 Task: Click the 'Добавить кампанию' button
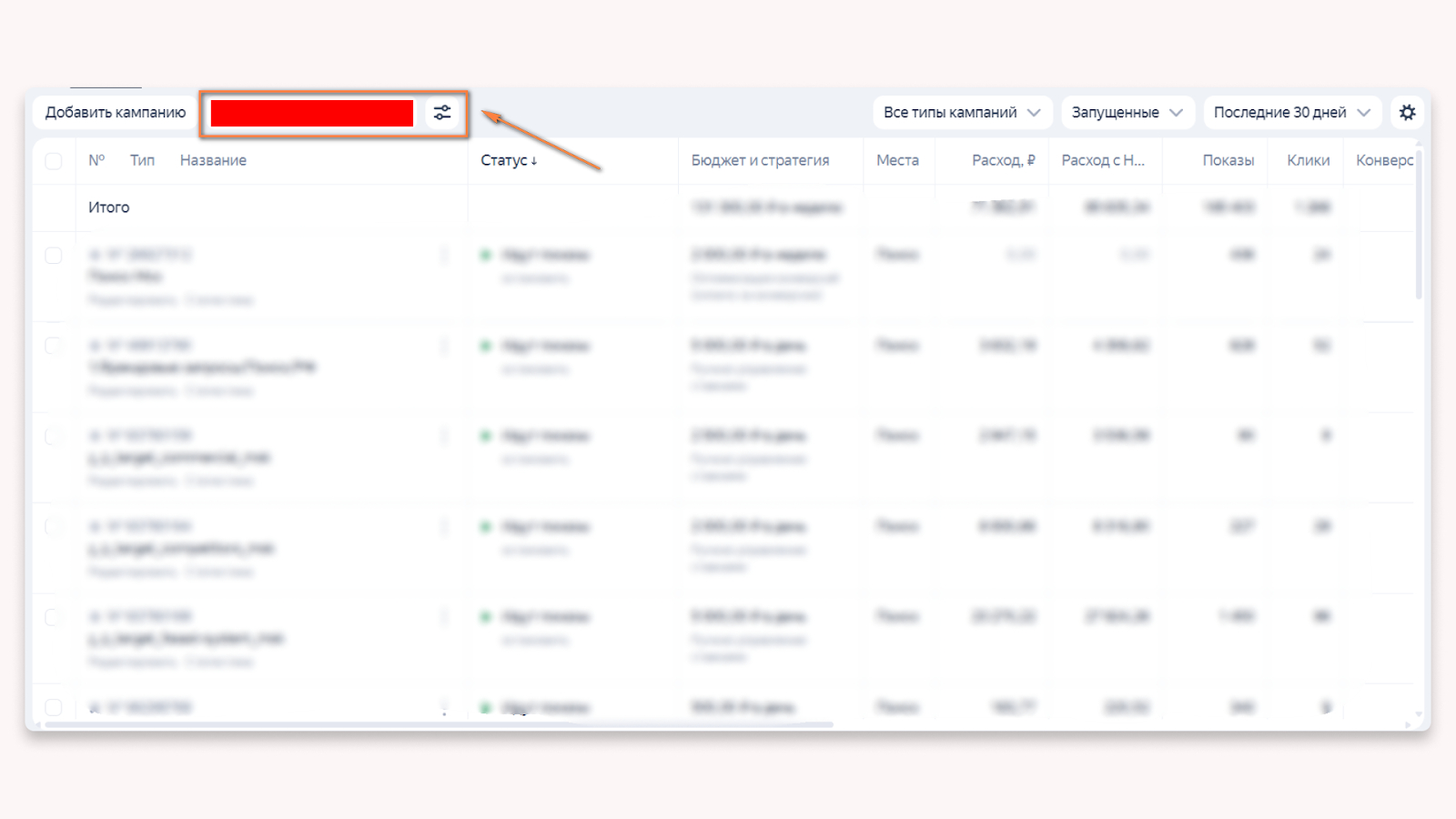point(116,113)
